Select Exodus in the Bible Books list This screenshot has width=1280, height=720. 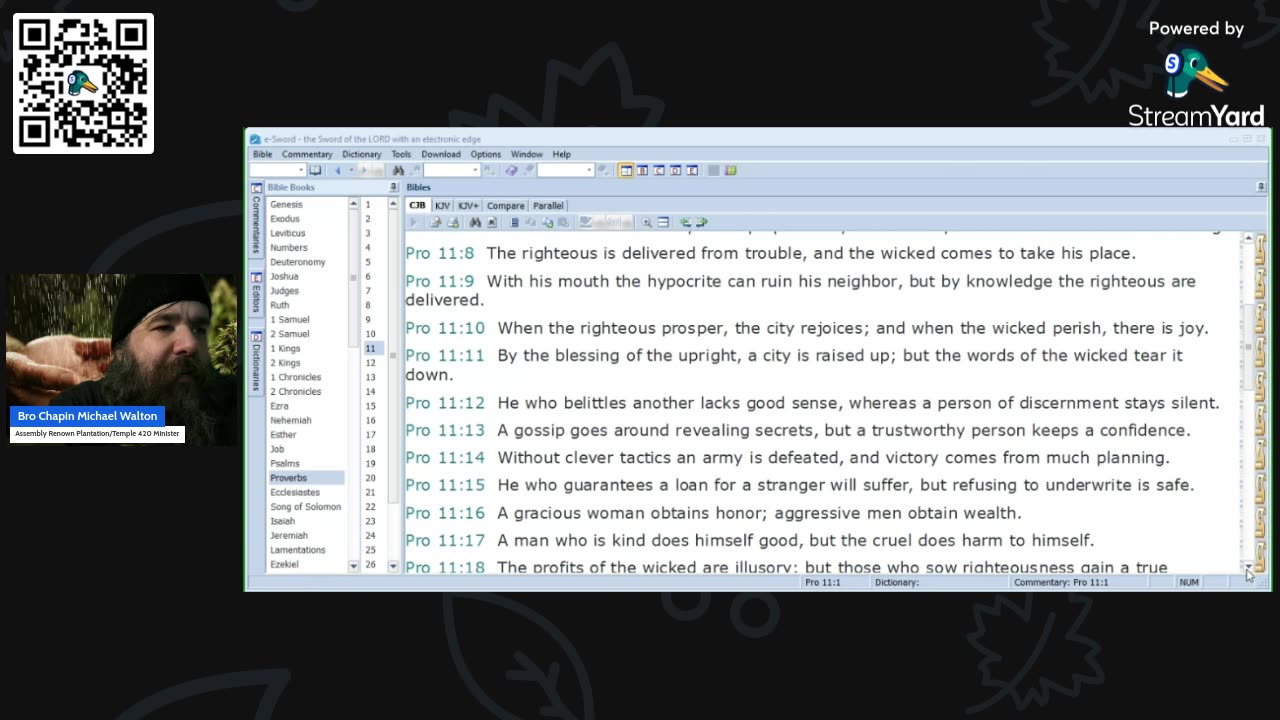coord(285,219)
